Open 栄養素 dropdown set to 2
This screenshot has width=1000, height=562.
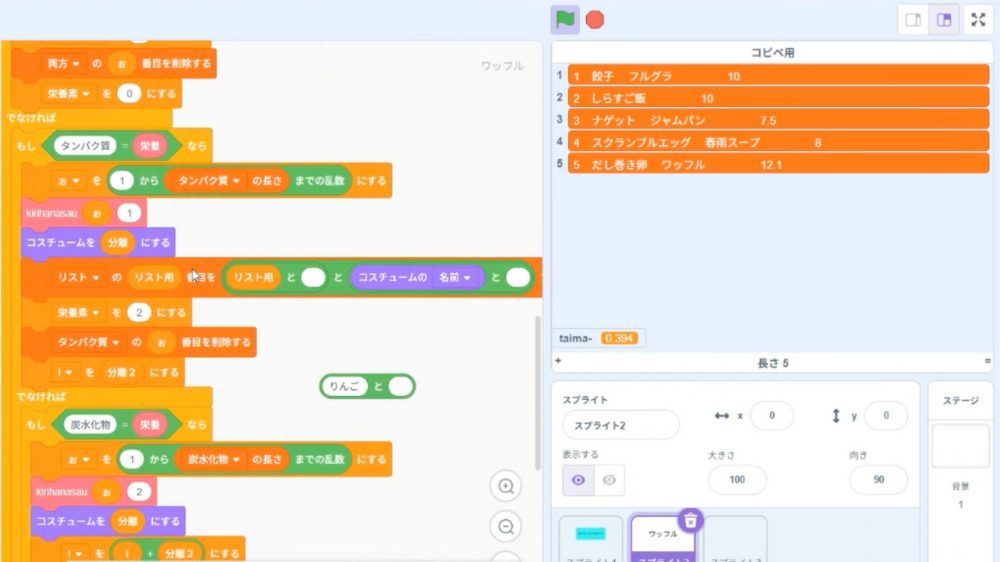pos(78,313)
